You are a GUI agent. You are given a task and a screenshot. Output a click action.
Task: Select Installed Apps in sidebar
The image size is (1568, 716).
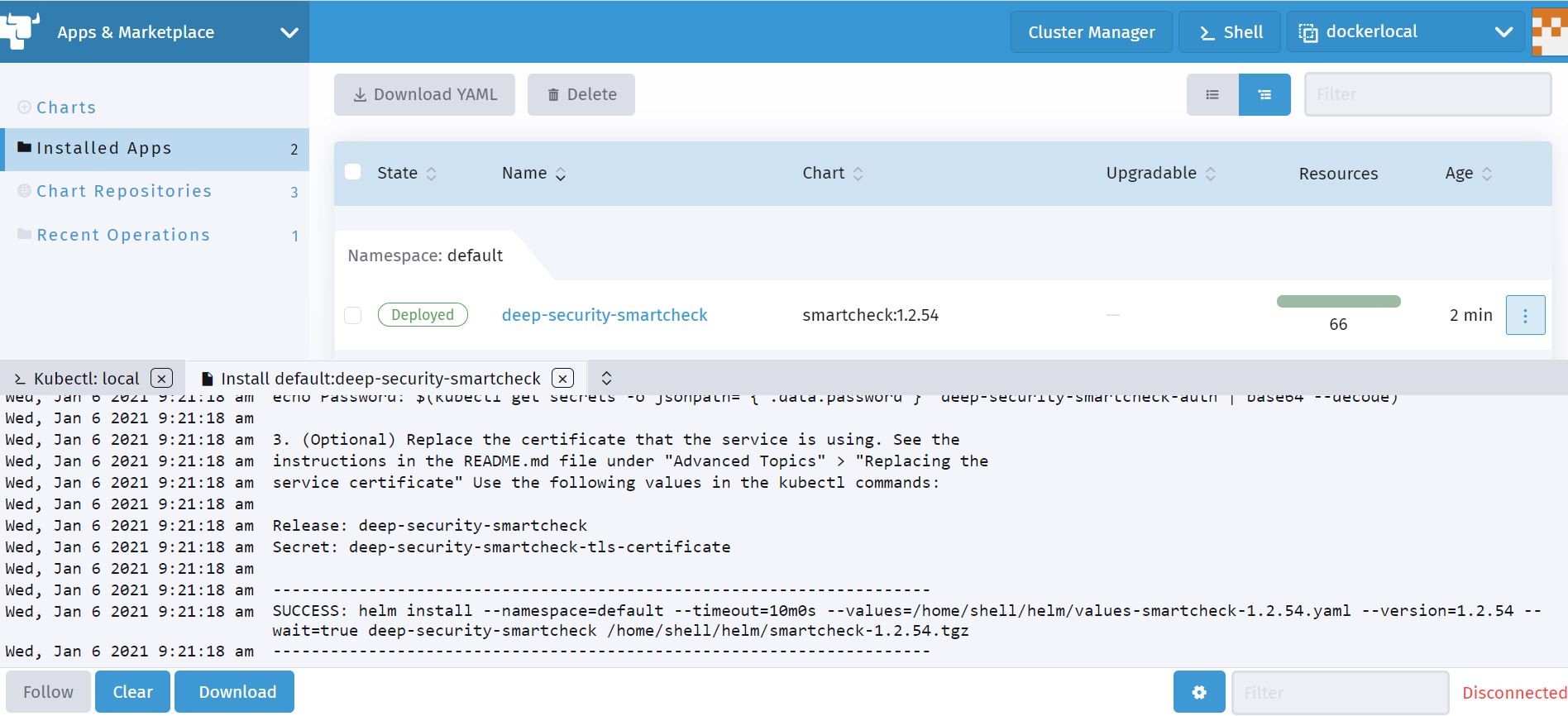(155, 149)
